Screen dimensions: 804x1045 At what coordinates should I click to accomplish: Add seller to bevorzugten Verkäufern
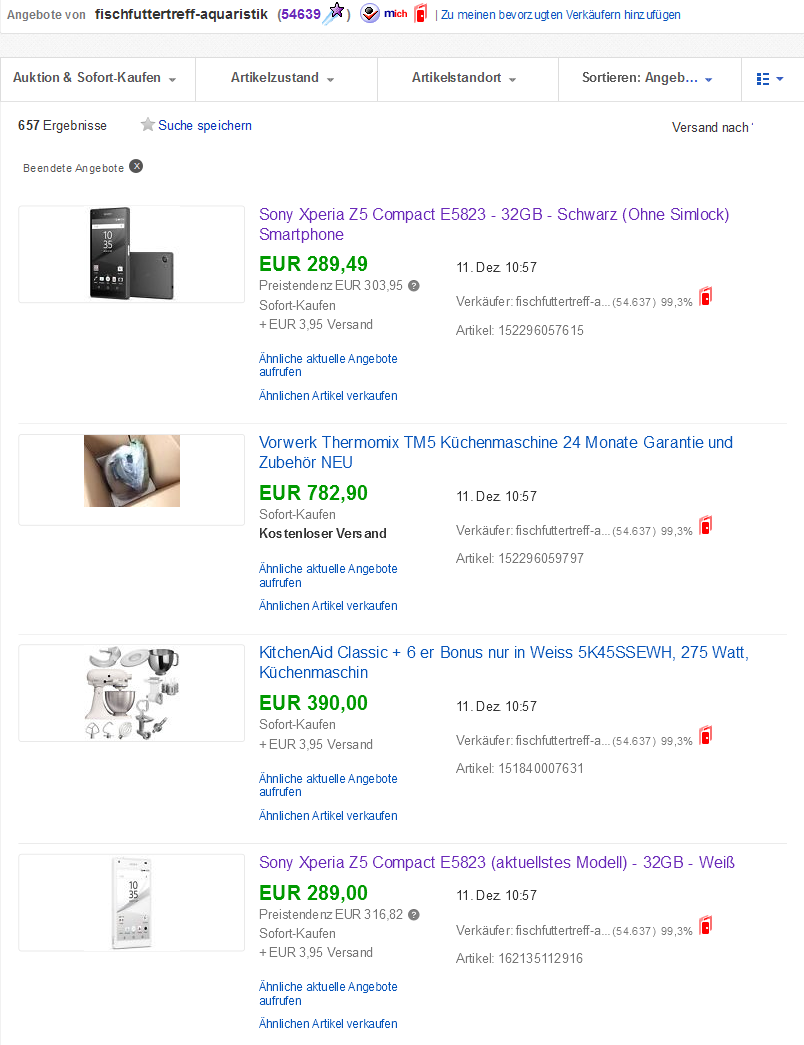click(x=561, y=15)
